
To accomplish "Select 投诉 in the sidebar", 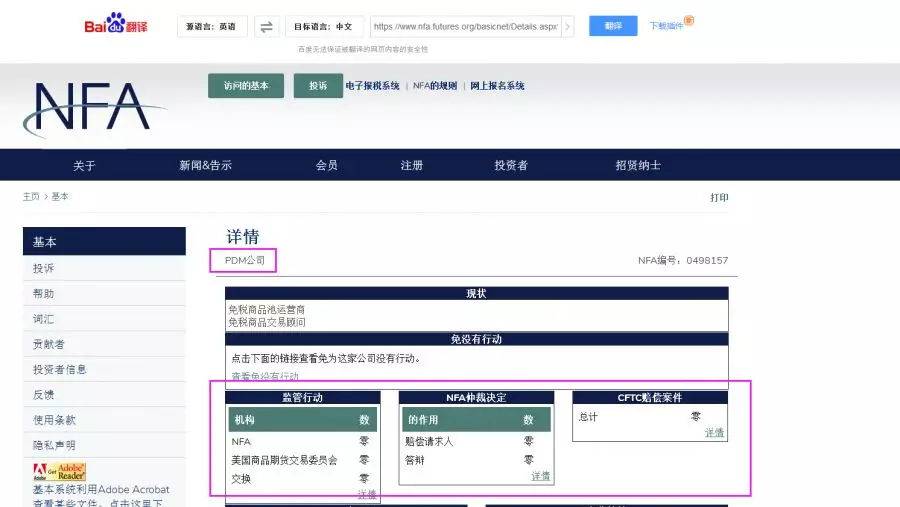I will 104,268.
